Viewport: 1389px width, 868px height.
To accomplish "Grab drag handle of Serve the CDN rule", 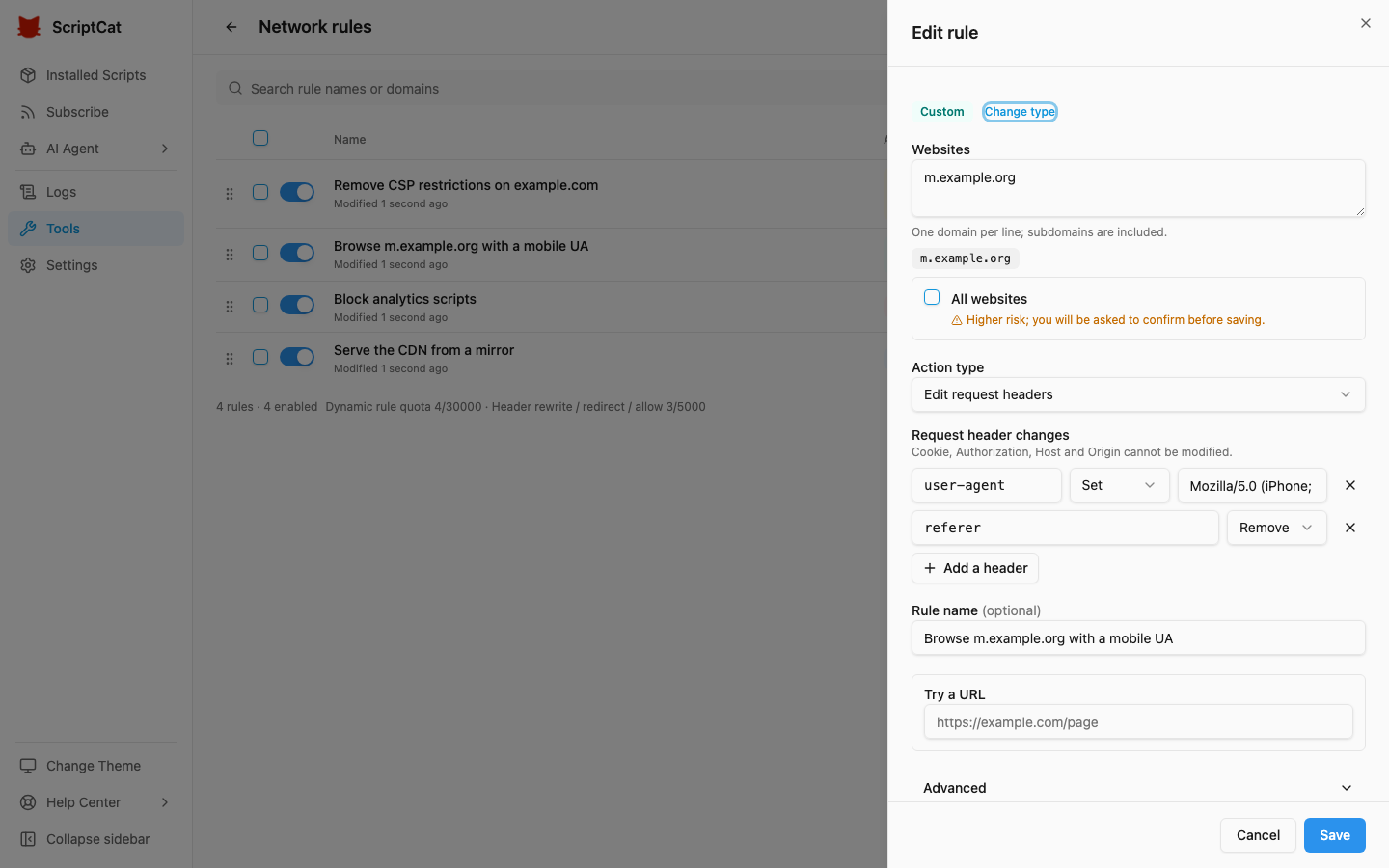I will 230,359.
